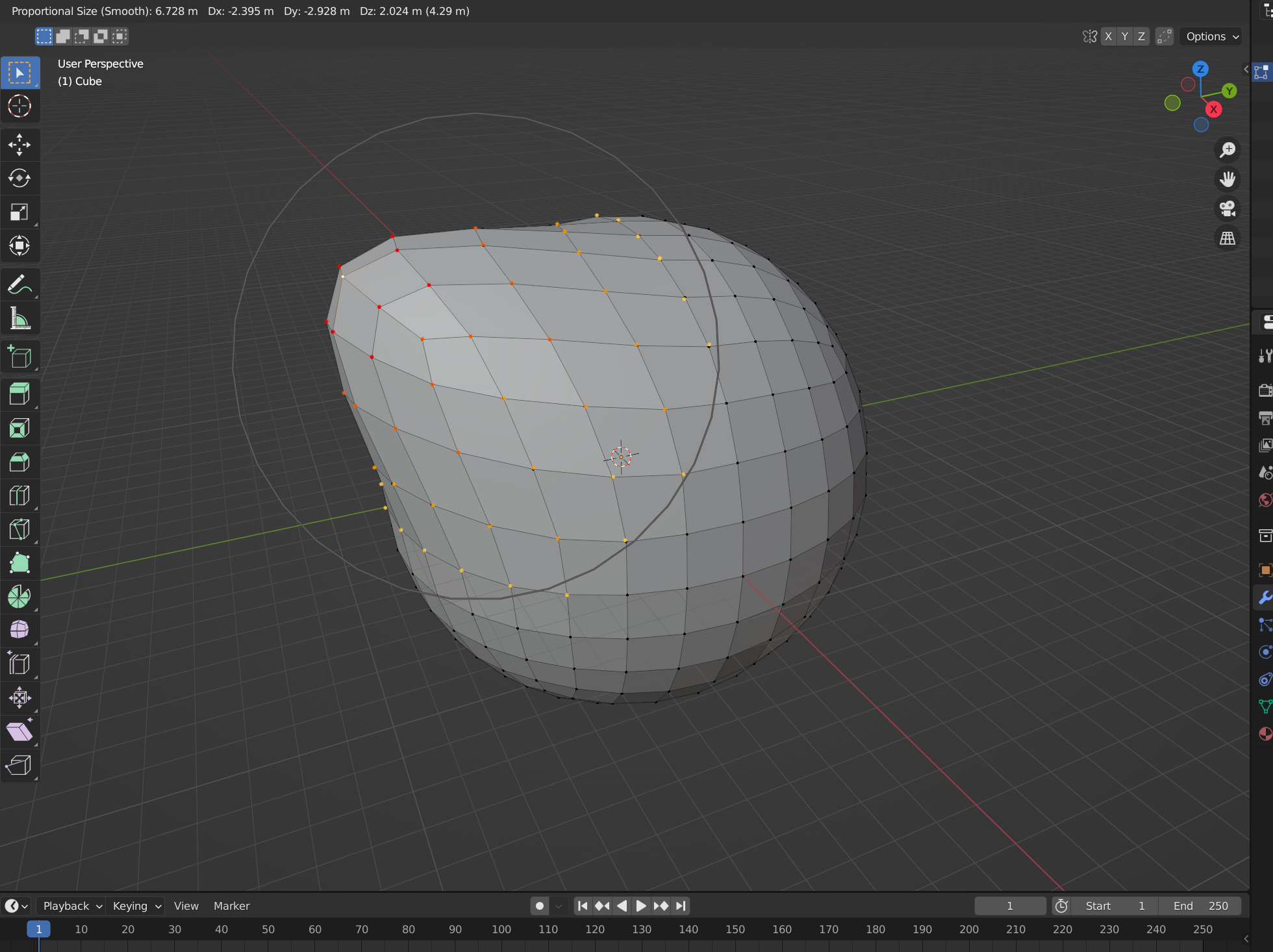The width and height of the screenshot is (1273, 952).
Task: Select the Select Box tool
Action: (19, 73)
